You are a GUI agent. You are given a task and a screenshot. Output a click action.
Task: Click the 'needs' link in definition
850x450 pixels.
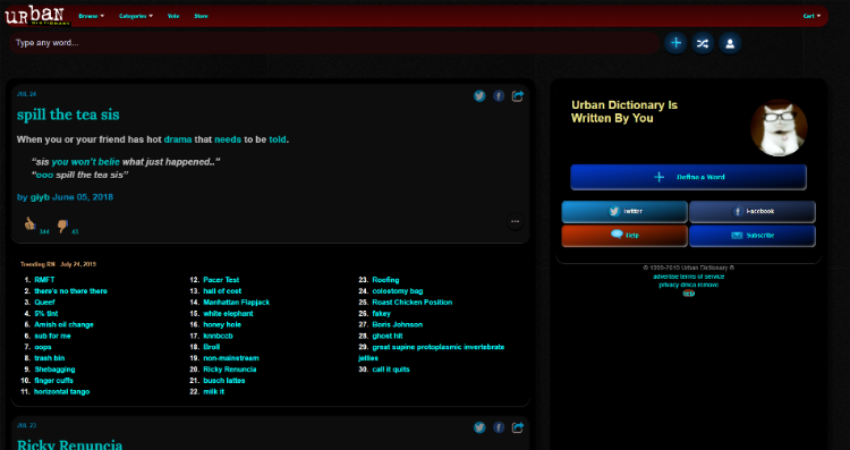228,139
